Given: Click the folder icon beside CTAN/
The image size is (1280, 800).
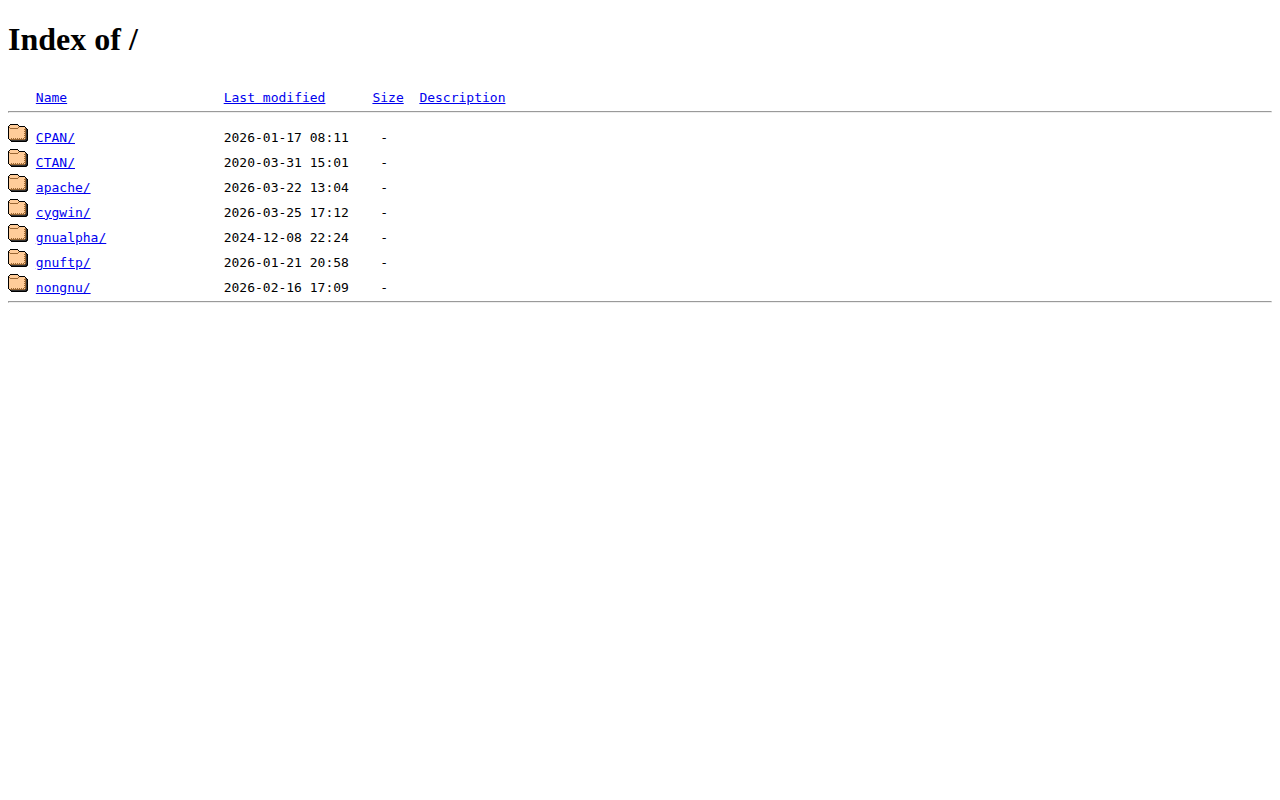Looking at the screenshot, I should (18, 159).
